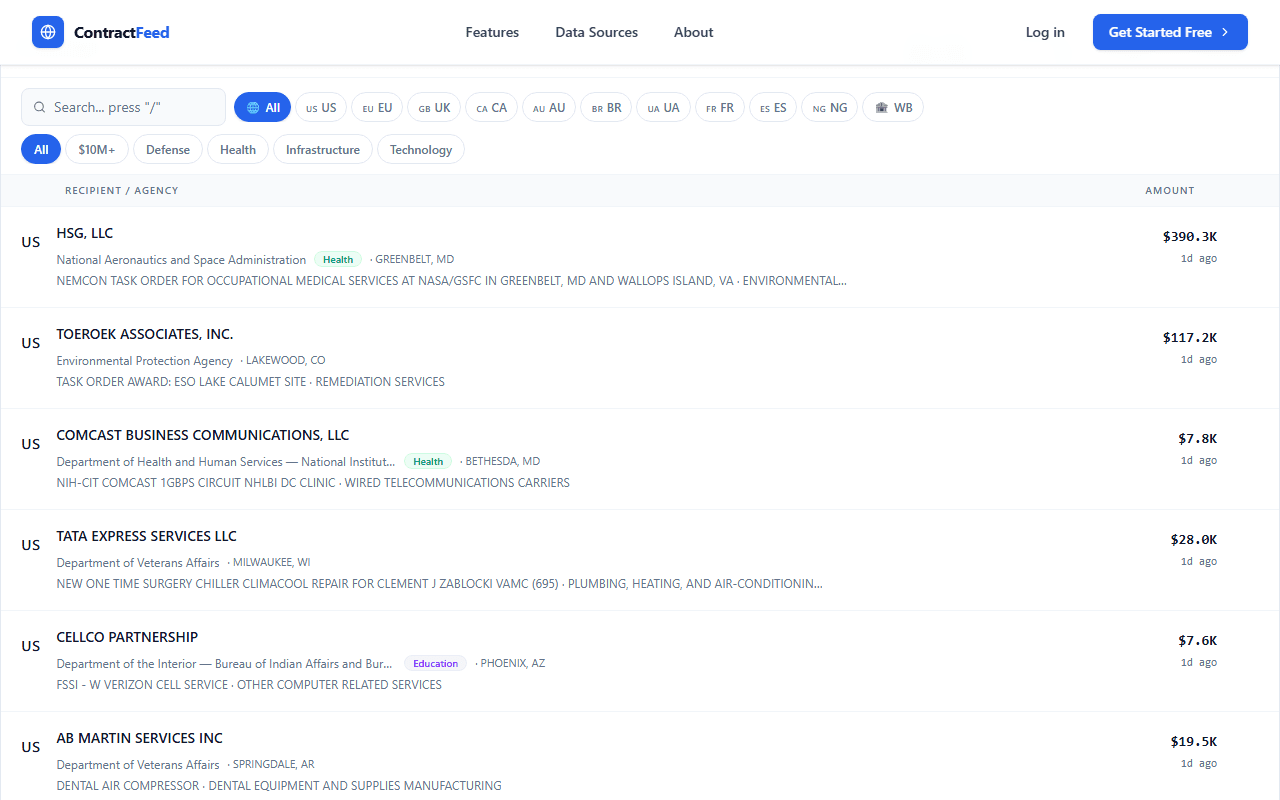The height and width of the screenshot is (800, 1280).
Task: Open COMCAST BUSINESS COMMUNICATIONS, LLC contract
Action: pos(640,459)
